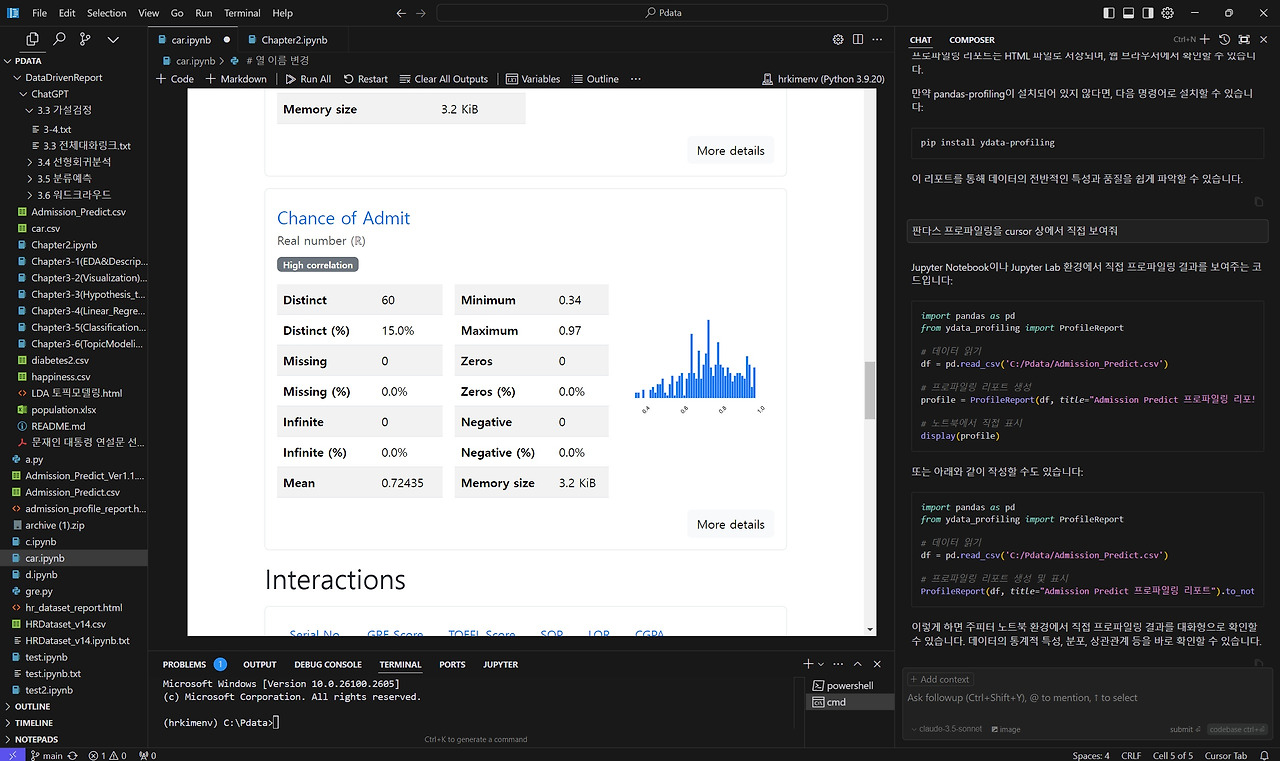Expand the 3.6 워드크라우드 folder
The image size is (1280, 761).
click(x=74, y=195)
